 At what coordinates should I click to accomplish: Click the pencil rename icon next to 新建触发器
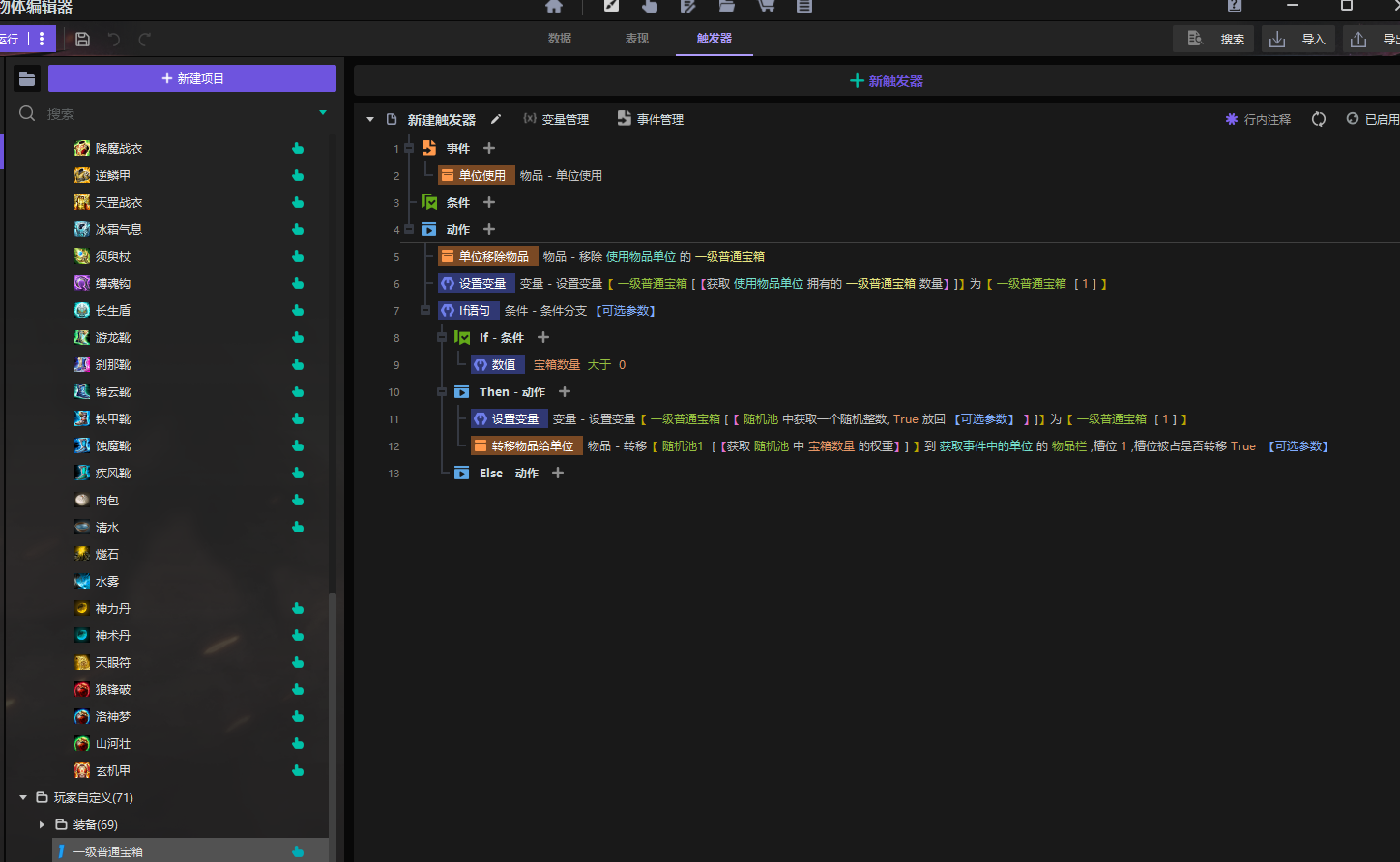point(496,119)
